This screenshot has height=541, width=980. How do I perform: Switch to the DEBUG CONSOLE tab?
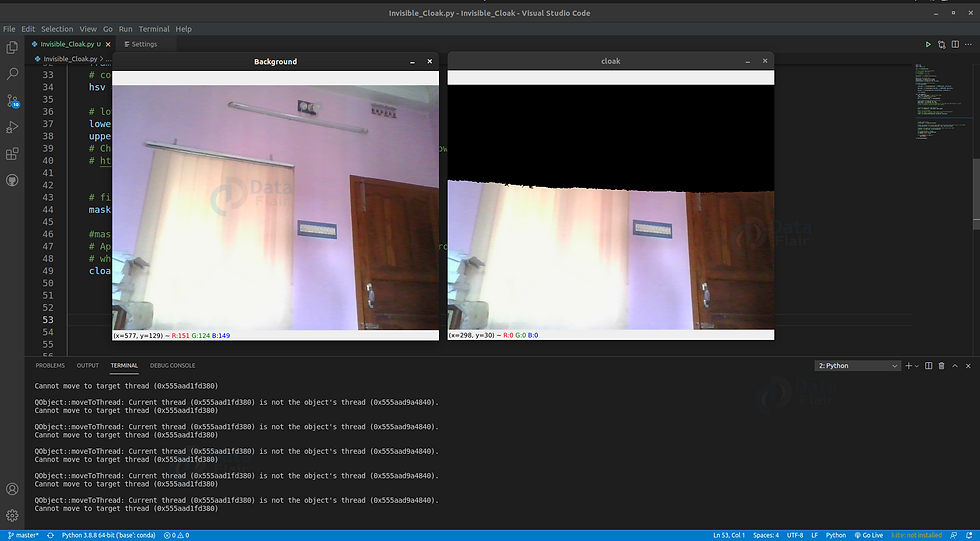click(172, 365)
